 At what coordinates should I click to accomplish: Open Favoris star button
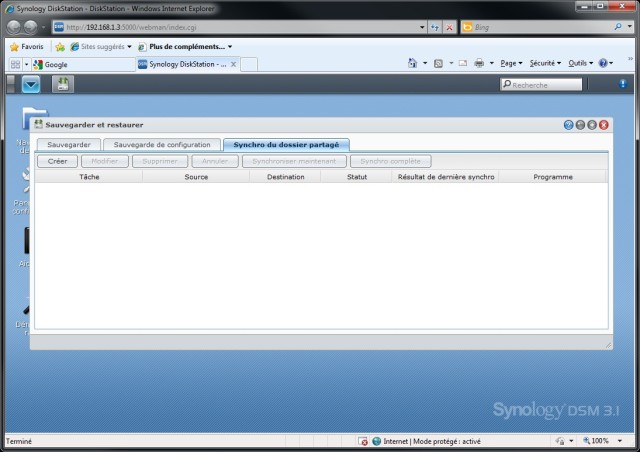27,47
